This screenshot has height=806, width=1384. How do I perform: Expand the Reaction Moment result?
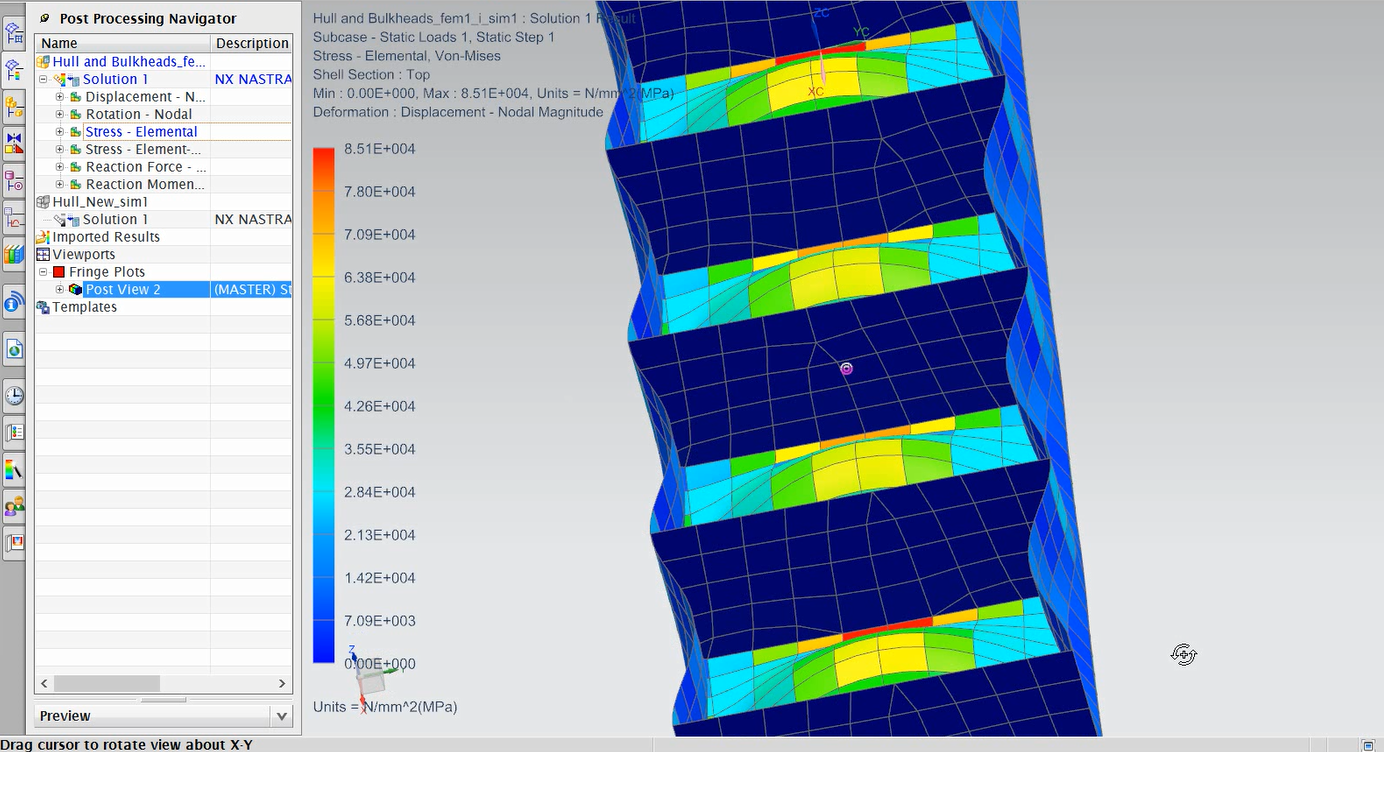coord(60,184)
